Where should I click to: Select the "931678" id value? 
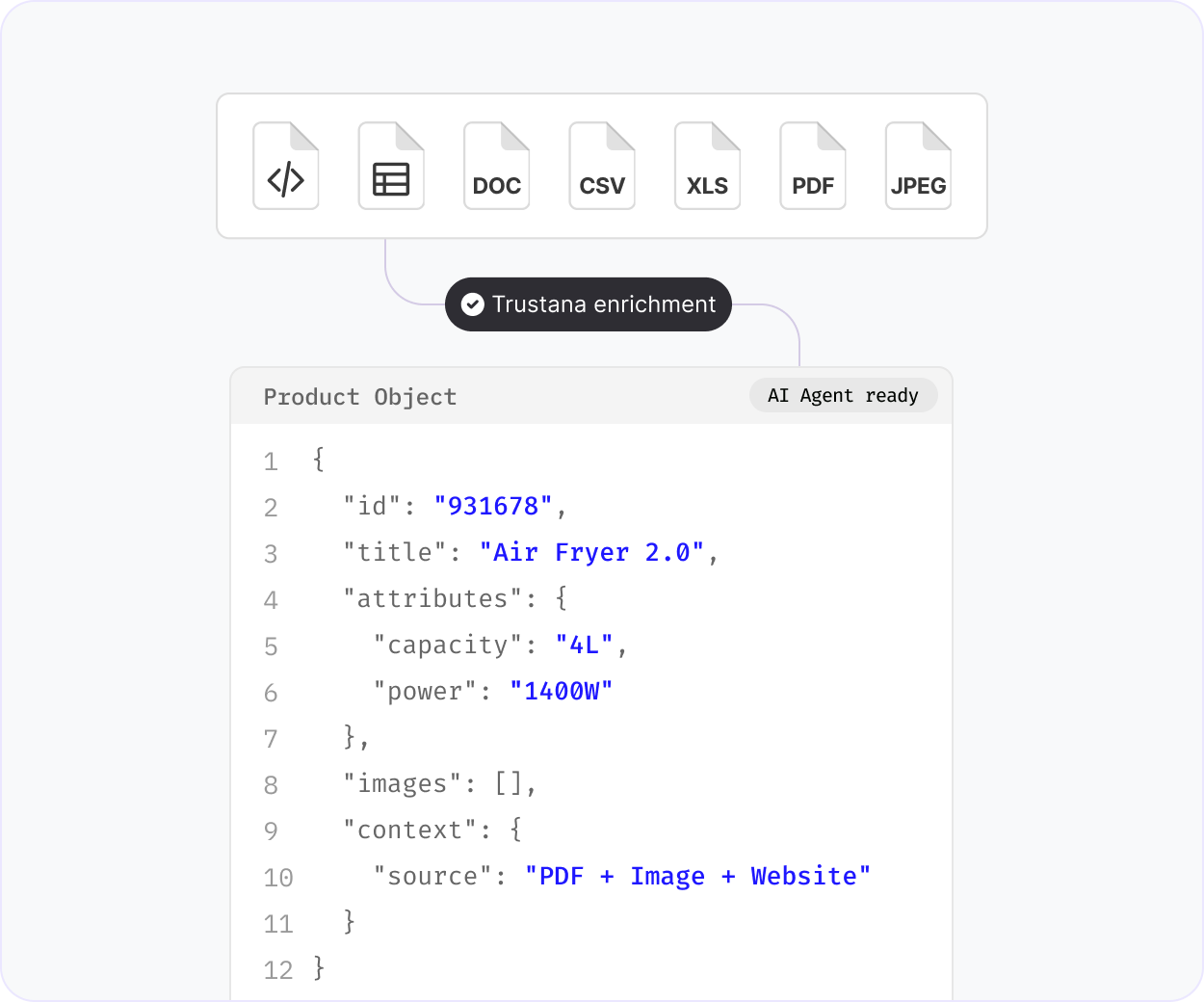click(493, 506)
